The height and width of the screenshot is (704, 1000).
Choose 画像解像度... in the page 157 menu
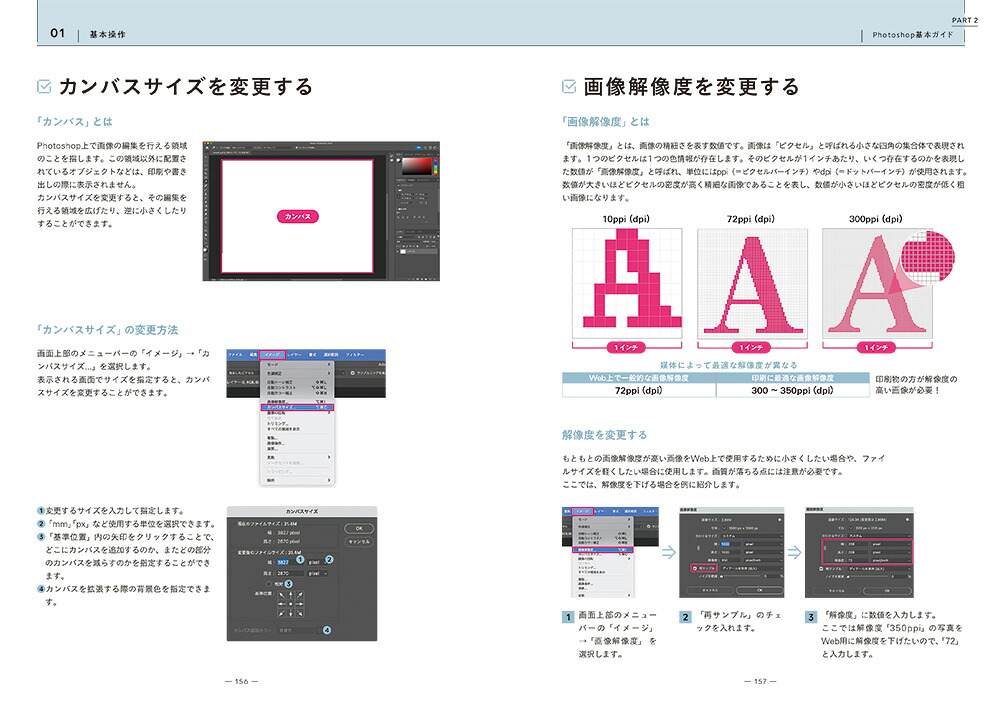point(602,549)
